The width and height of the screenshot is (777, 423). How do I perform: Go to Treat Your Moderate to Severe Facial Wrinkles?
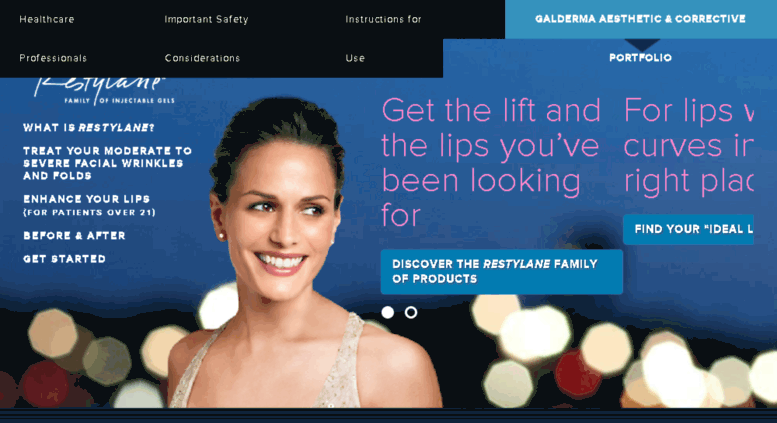pos(107,163)
